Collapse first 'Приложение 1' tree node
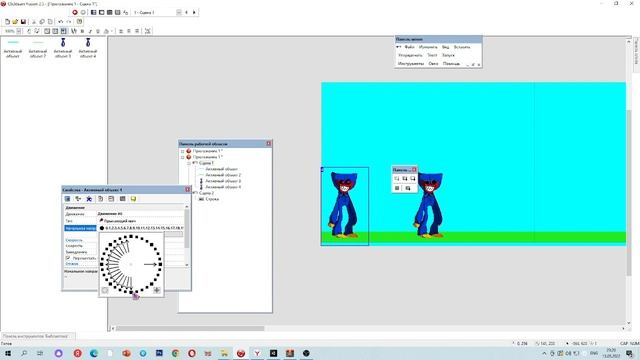The image size is (640, 360). (182, 151)
